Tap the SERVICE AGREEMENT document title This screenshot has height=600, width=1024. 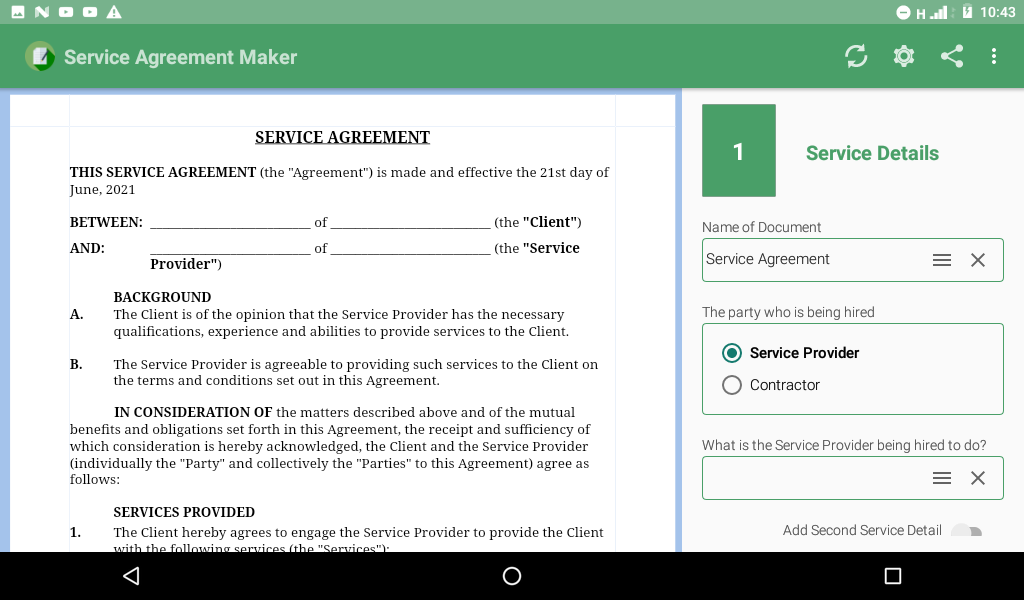click(x=342, y=137)
